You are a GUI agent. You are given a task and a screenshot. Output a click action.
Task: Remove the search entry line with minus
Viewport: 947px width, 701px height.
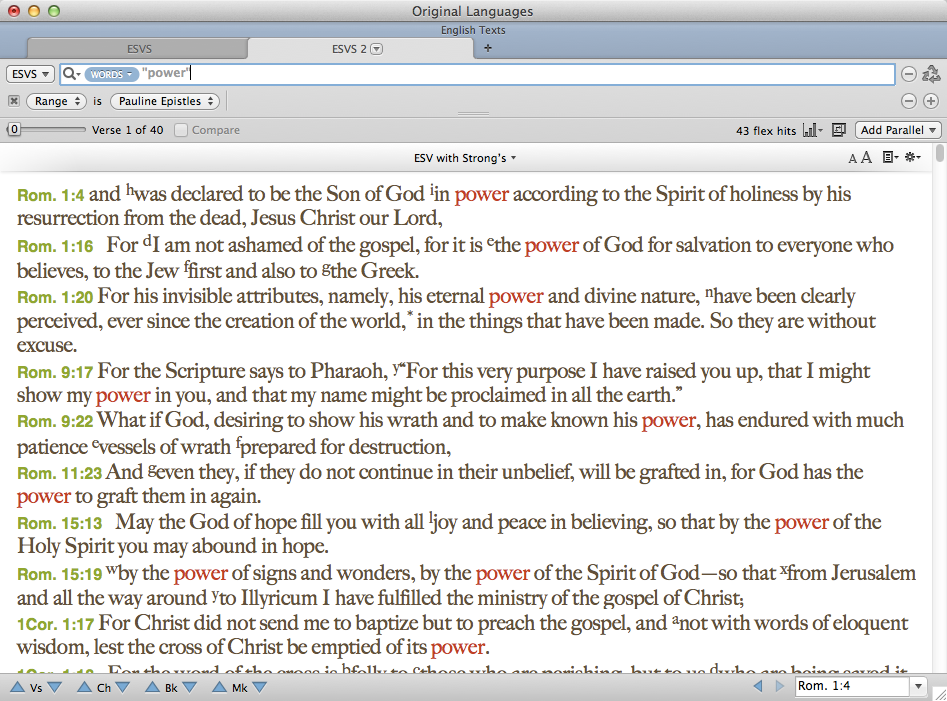tap(908, 74)
